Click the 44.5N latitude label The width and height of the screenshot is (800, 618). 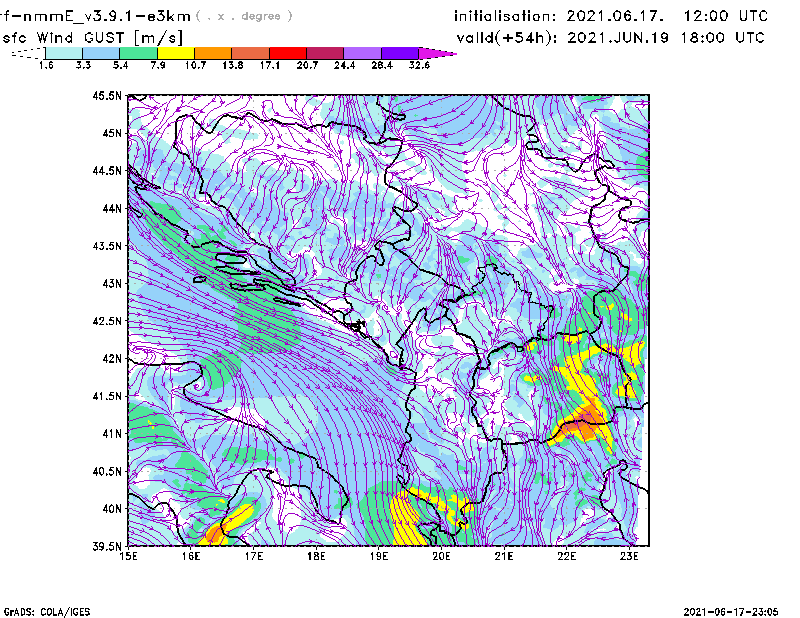(x=107, y=170)
